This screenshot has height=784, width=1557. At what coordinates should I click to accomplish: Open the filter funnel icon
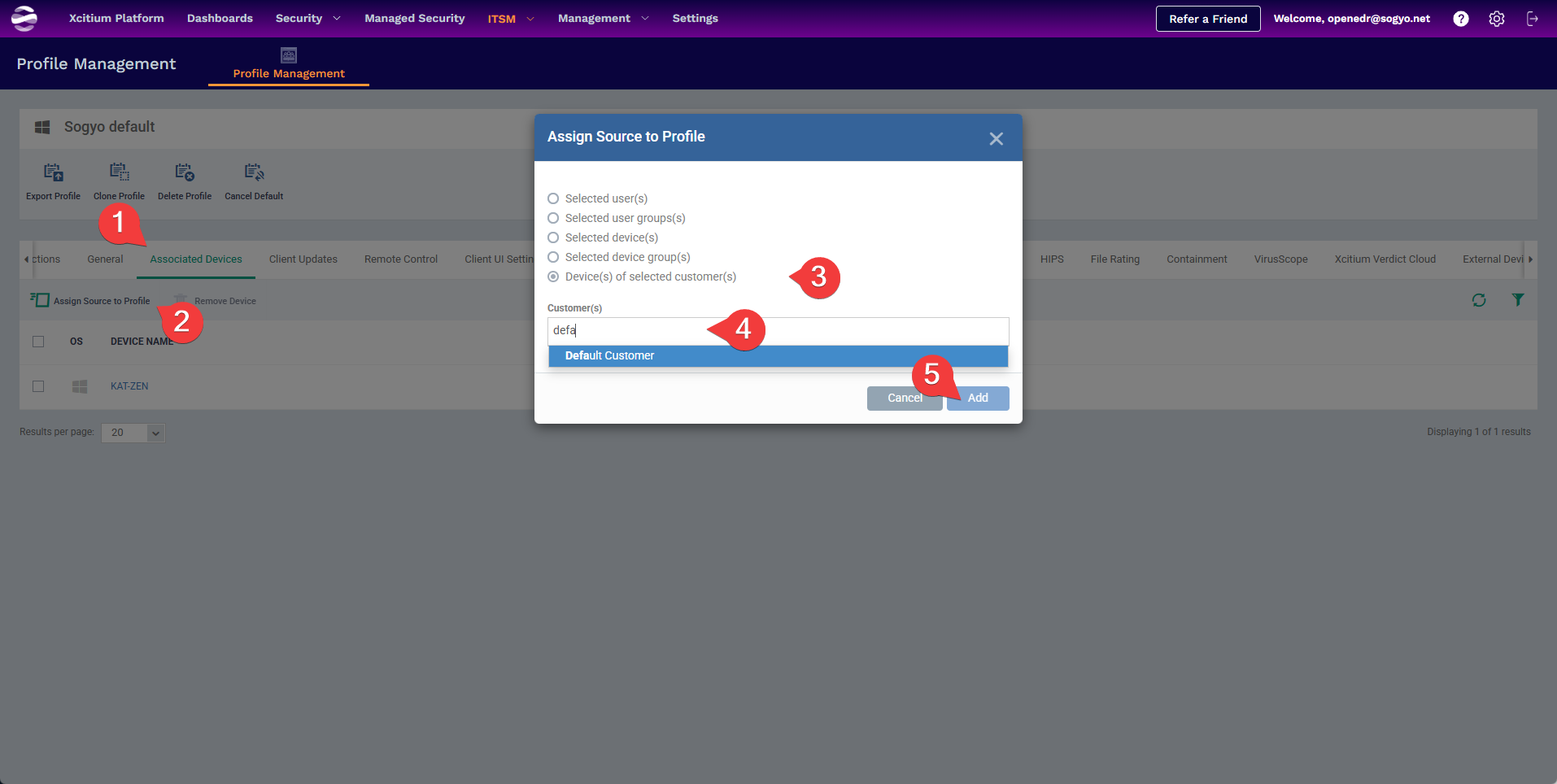coord(1518,300)
